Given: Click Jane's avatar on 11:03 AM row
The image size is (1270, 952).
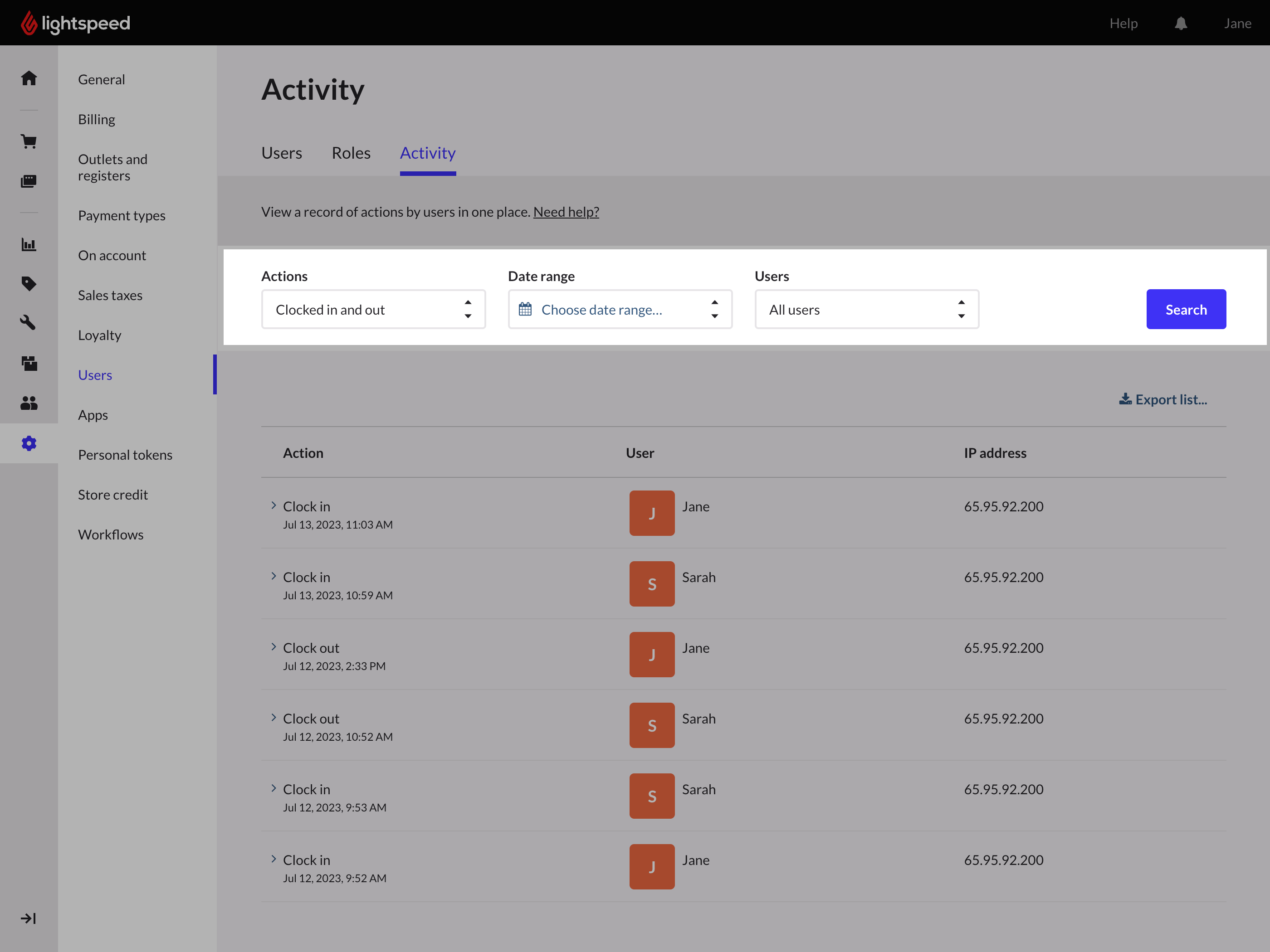Looking at the screenshot, I should point(652,513).
